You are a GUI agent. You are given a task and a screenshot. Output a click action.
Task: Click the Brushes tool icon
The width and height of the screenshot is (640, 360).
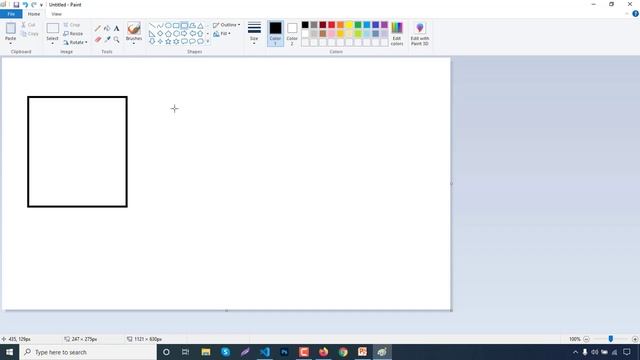pos(134,28)
